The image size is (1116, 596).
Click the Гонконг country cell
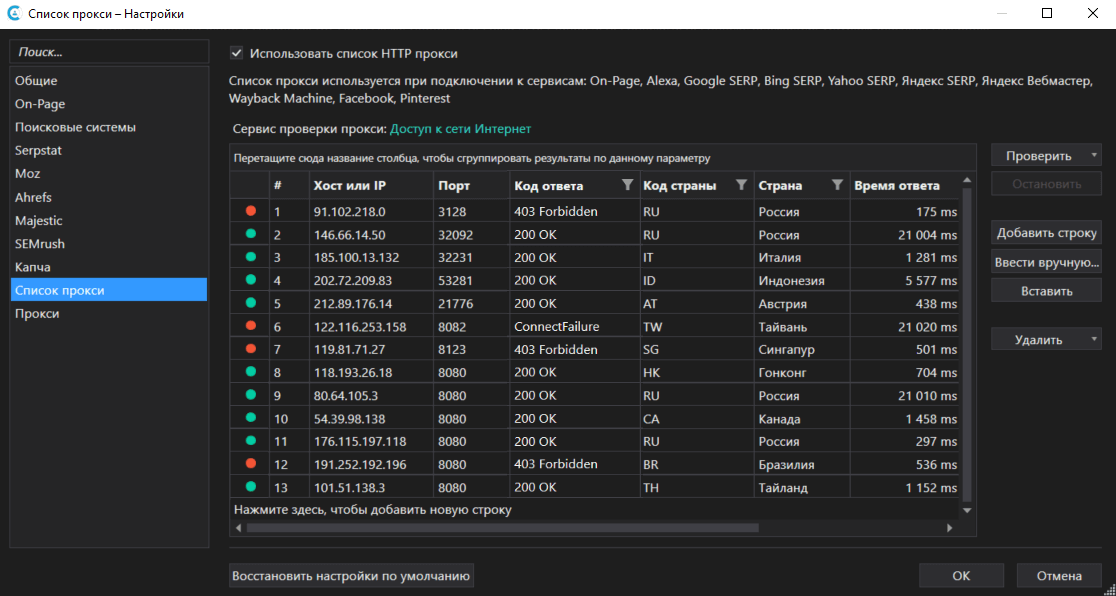(801, 373)
